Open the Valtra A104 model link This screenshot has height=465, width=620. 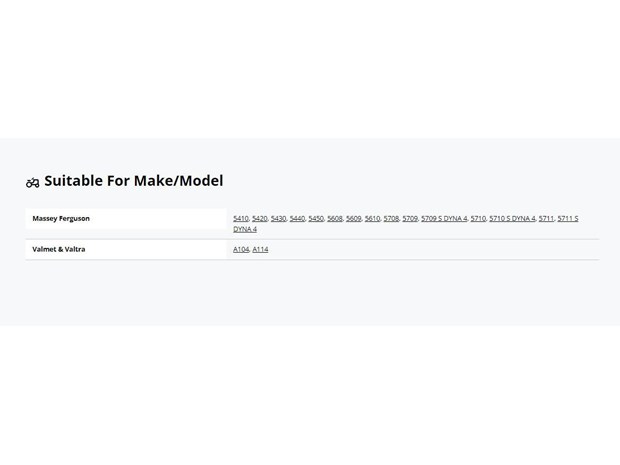tap(241, 250)
